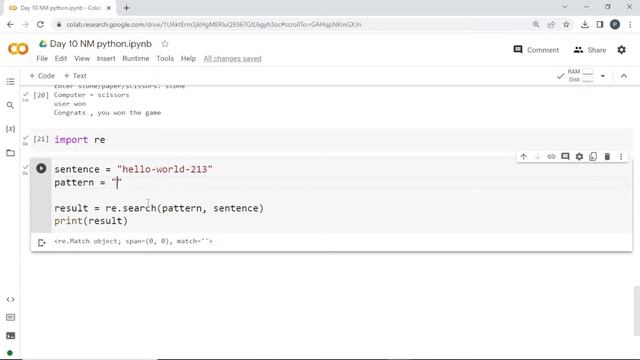
Task: Open the Files folder panel
Action: (11, 153)
